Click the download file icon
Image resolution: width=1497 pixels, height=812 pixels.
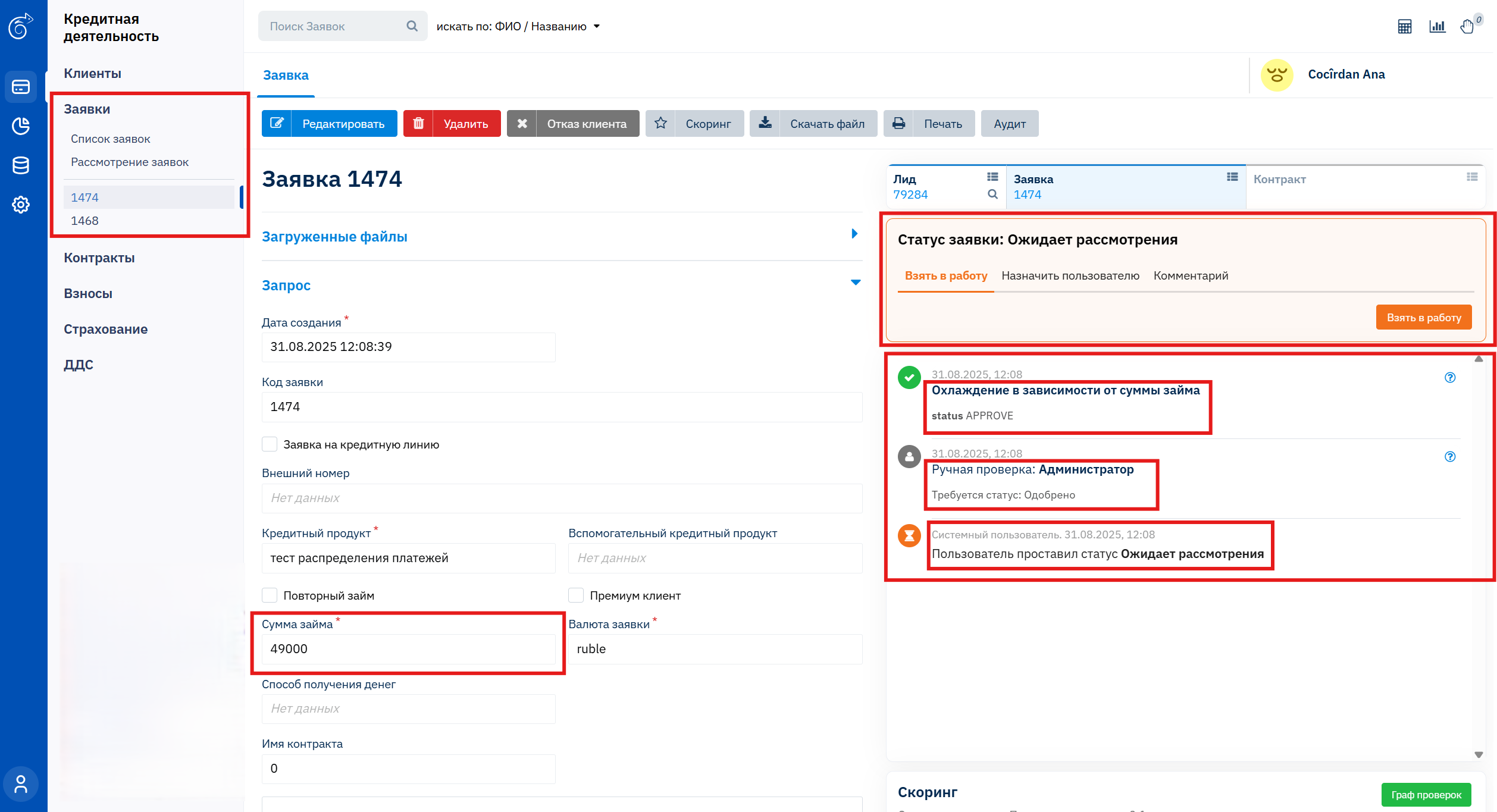[765, 123]
